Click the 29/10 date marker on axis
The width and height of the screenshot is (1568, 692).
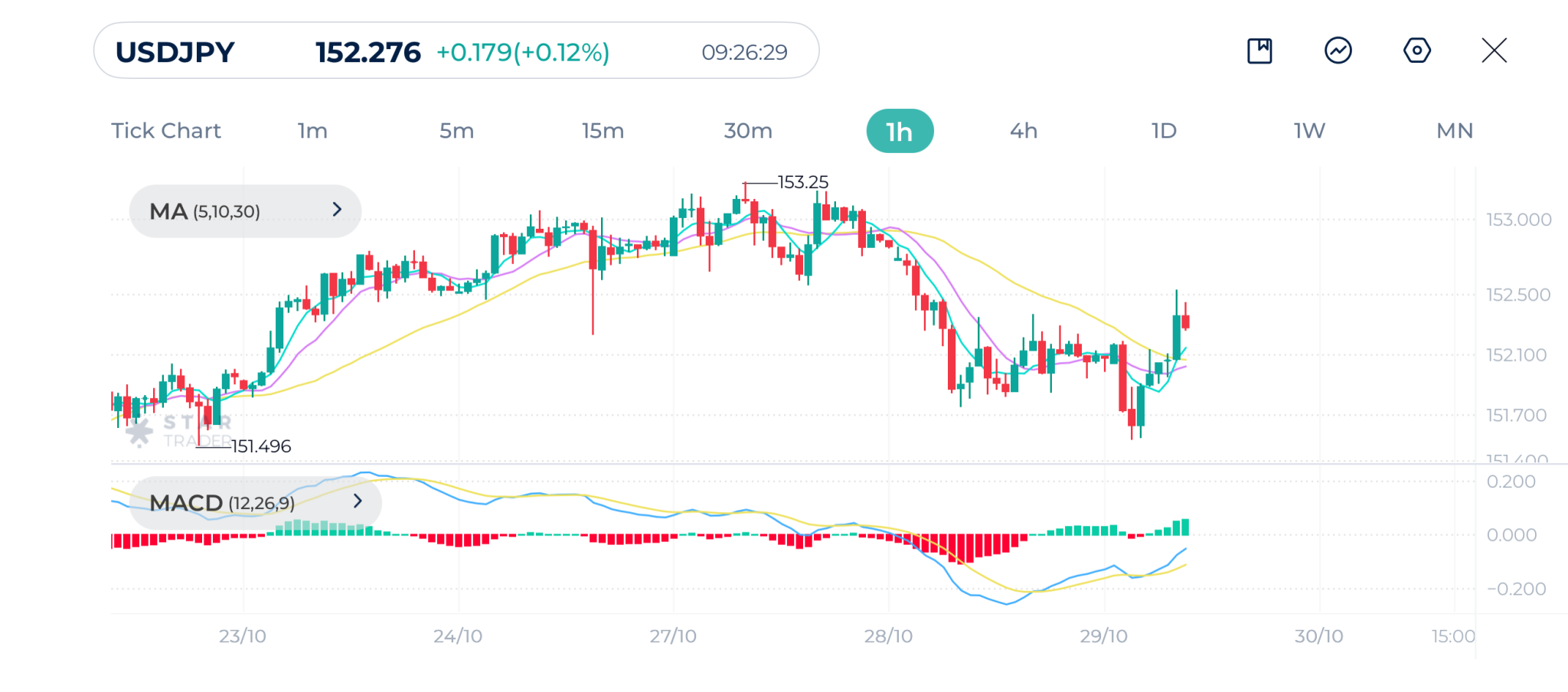pos(1103,636)
